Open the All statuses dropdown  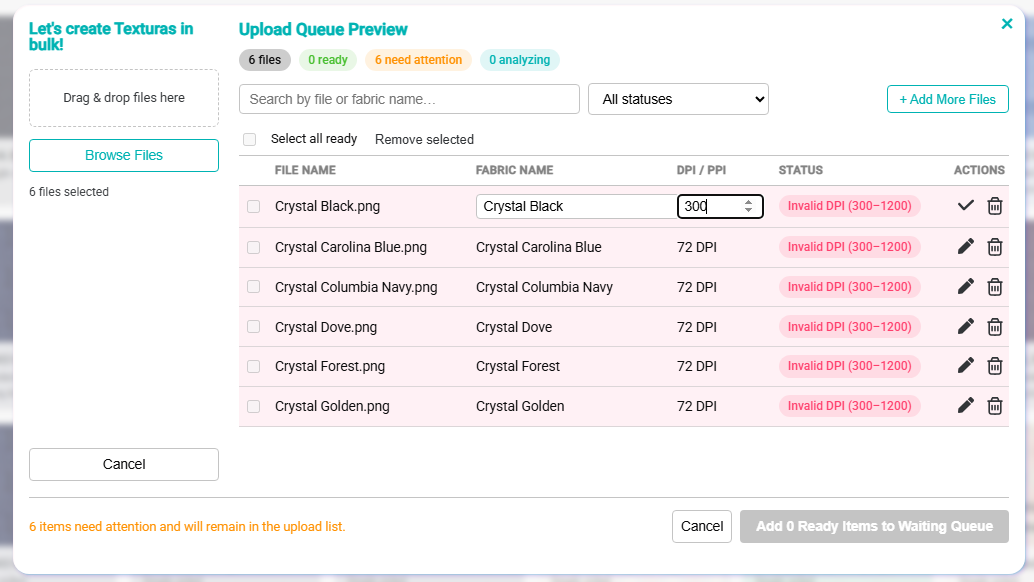[678, 99]
